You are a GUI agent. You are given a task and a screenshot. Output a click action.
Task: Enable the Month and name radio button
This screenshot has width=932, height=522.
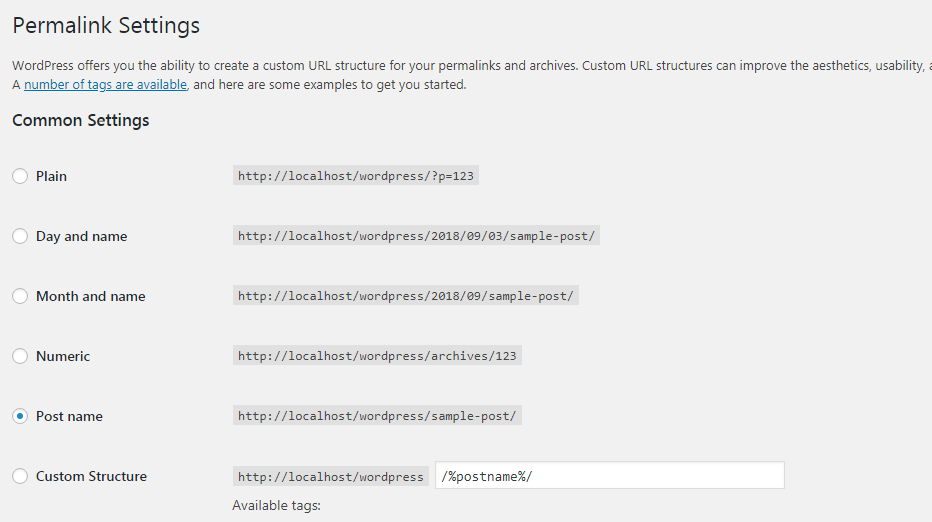coord(20,296)
